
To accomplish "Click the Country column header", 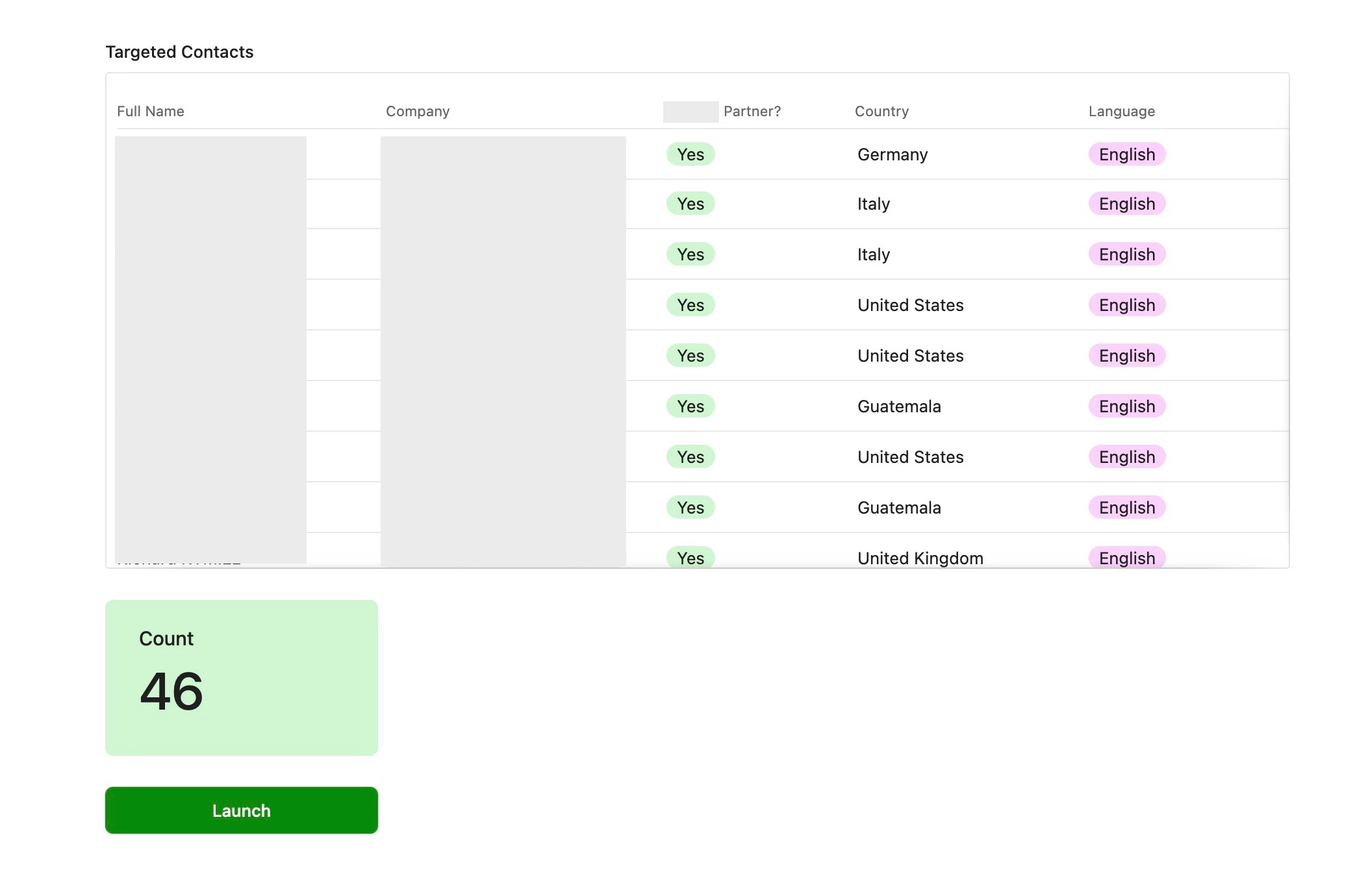I will tap(881, 111).
